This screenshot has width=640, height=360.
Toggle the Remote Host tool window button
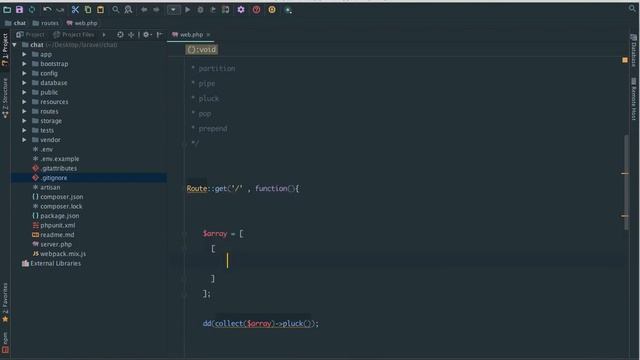[634, 99]
